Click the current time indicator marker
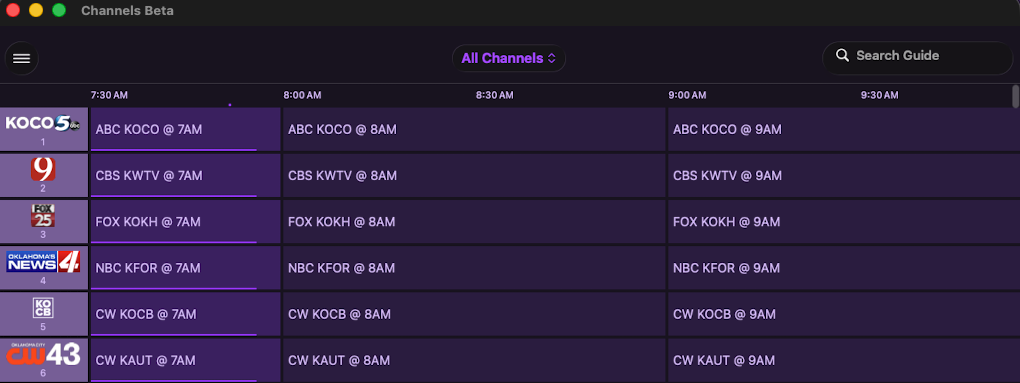This screenshot has height=383, width=1020. [x=230, y=105]
